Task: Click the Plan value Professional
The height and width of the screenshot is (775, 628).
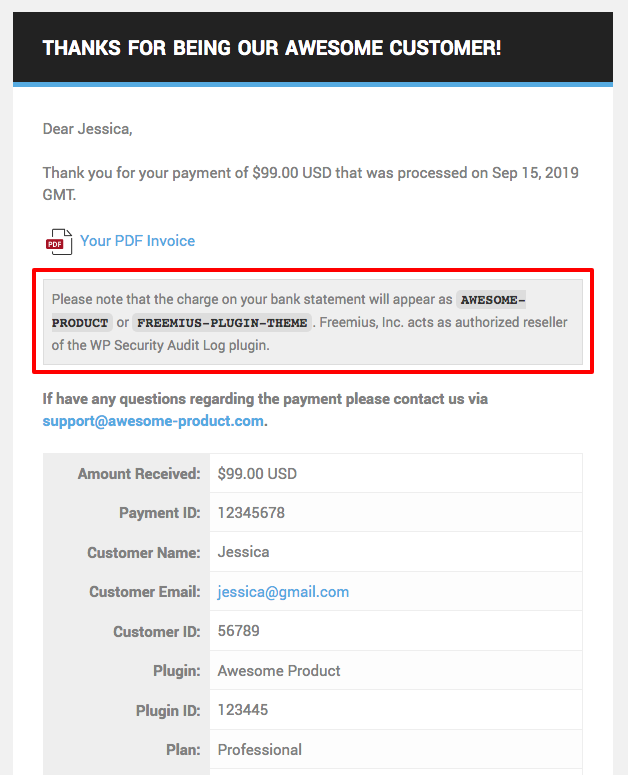Action: [x=259, y=749]
